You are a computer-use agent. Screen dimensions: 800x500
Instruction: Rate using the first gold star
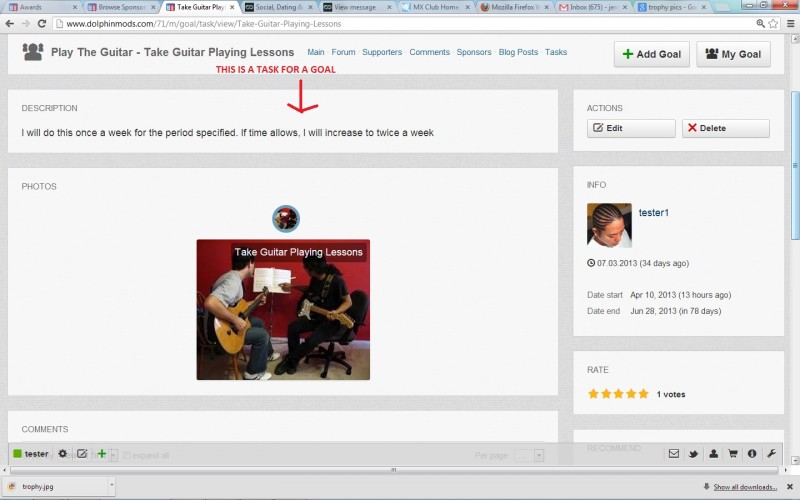coord(593,393)
